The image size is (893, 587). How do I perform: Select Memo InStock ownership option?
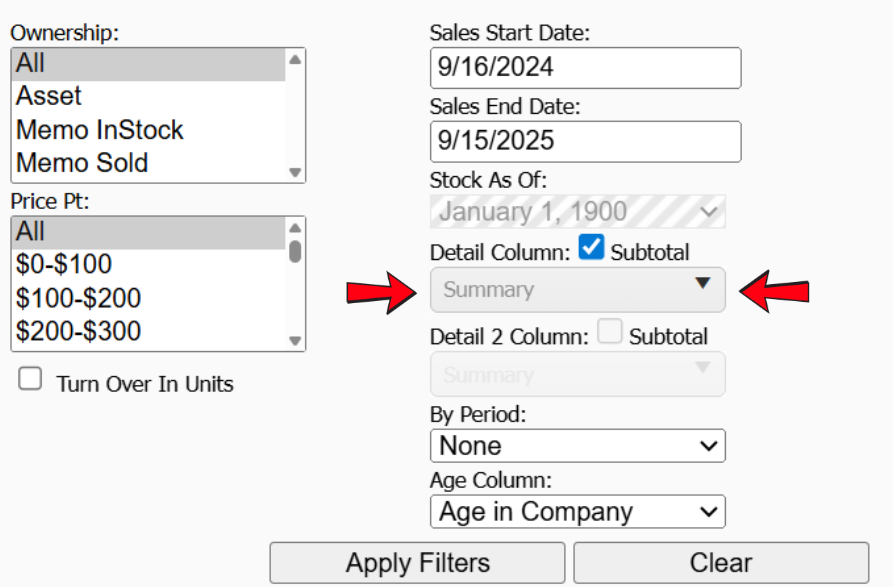100,130
